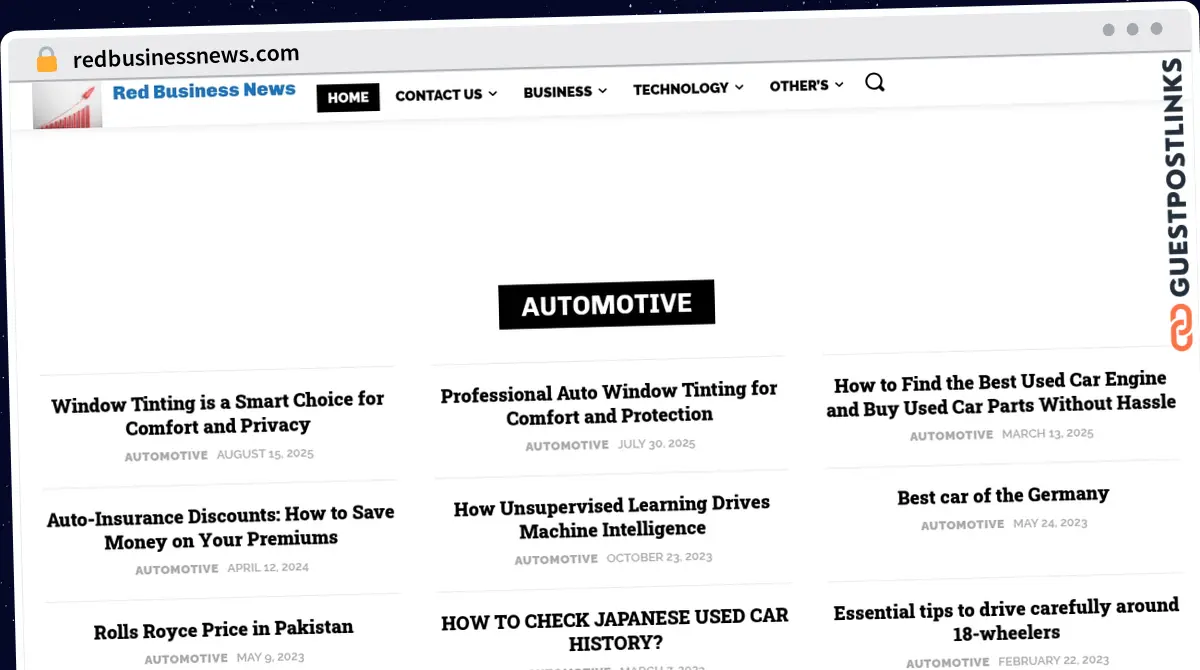Read How Unsupervised Learning Drives article

click(x=612, y=518)
